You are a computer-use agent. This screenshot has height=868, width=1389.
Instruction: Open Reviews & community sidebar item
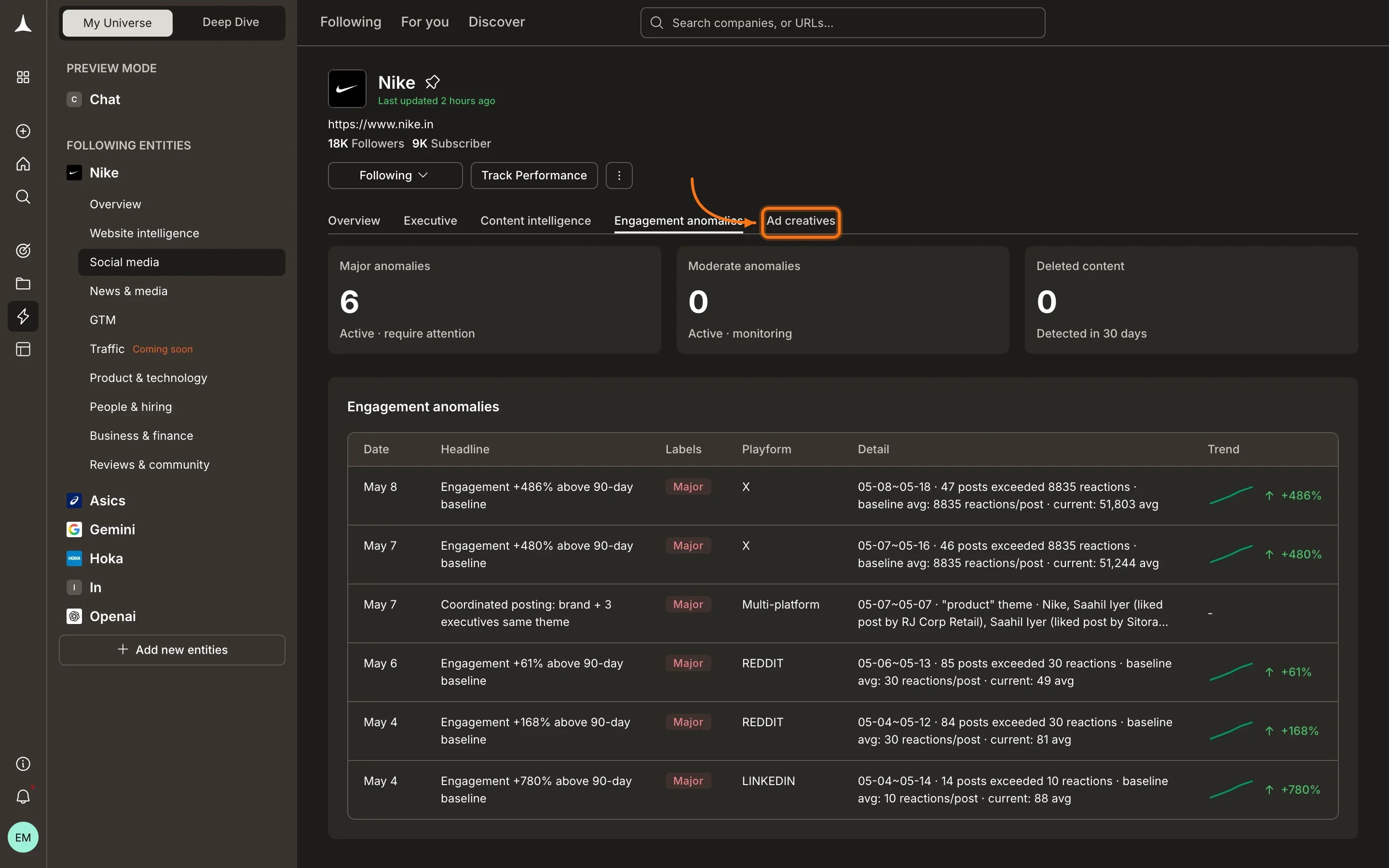coord(149,464)
